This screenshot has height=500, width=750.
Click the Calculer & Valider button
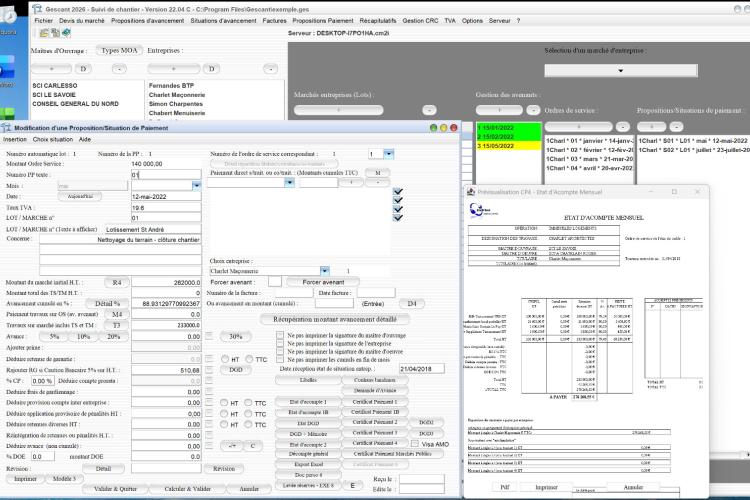point(188,489)
